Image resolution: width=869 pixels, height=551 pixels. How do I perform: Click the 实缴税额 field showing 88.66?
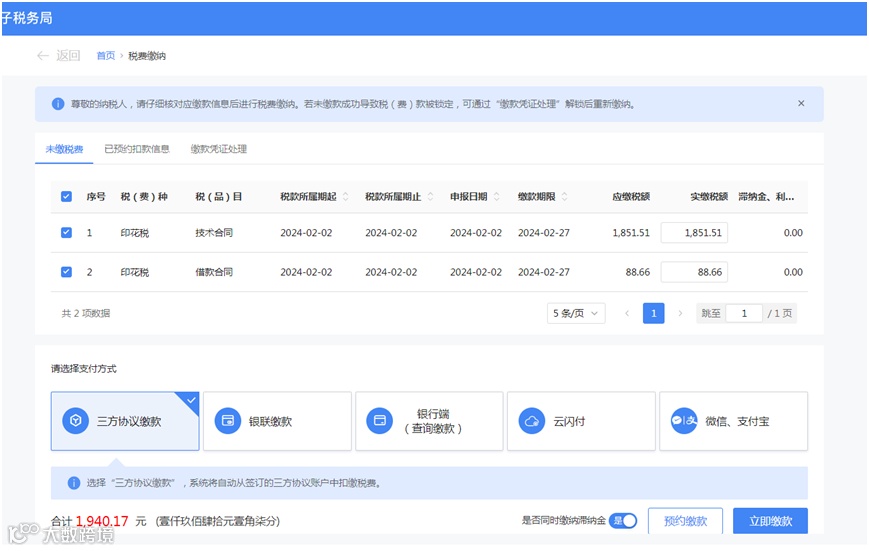[x=694, y=272]
